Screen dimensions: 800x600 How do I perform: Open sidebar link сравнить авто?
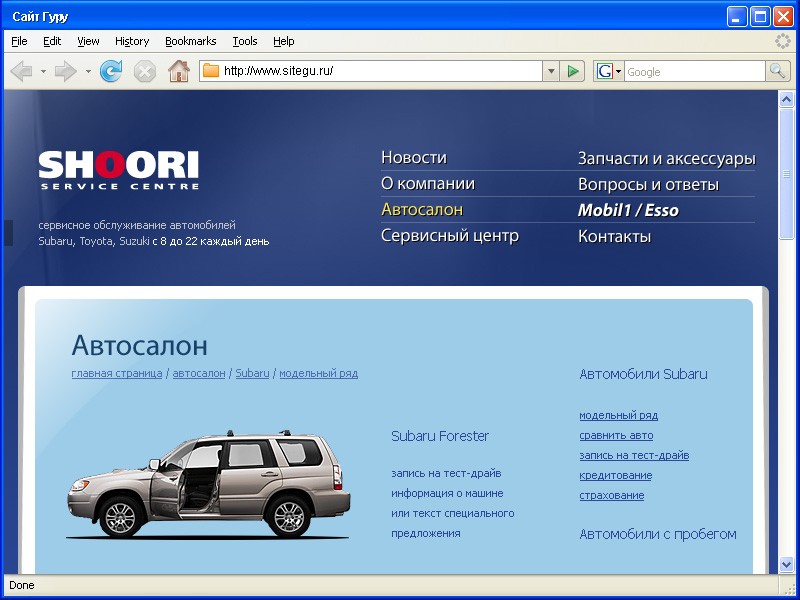[616, 436]
